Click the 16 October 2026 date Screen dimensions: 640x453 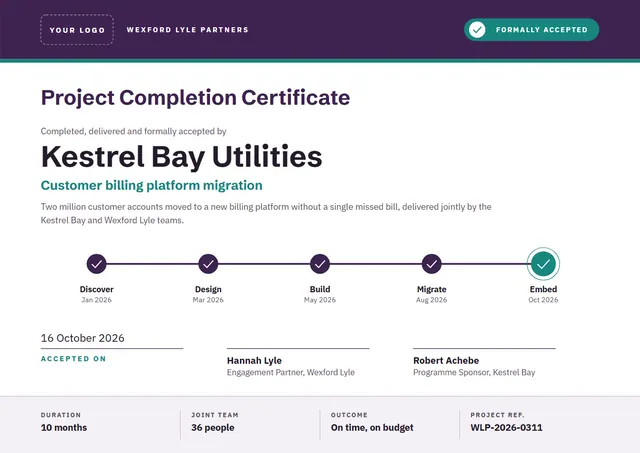pos(82,338)
